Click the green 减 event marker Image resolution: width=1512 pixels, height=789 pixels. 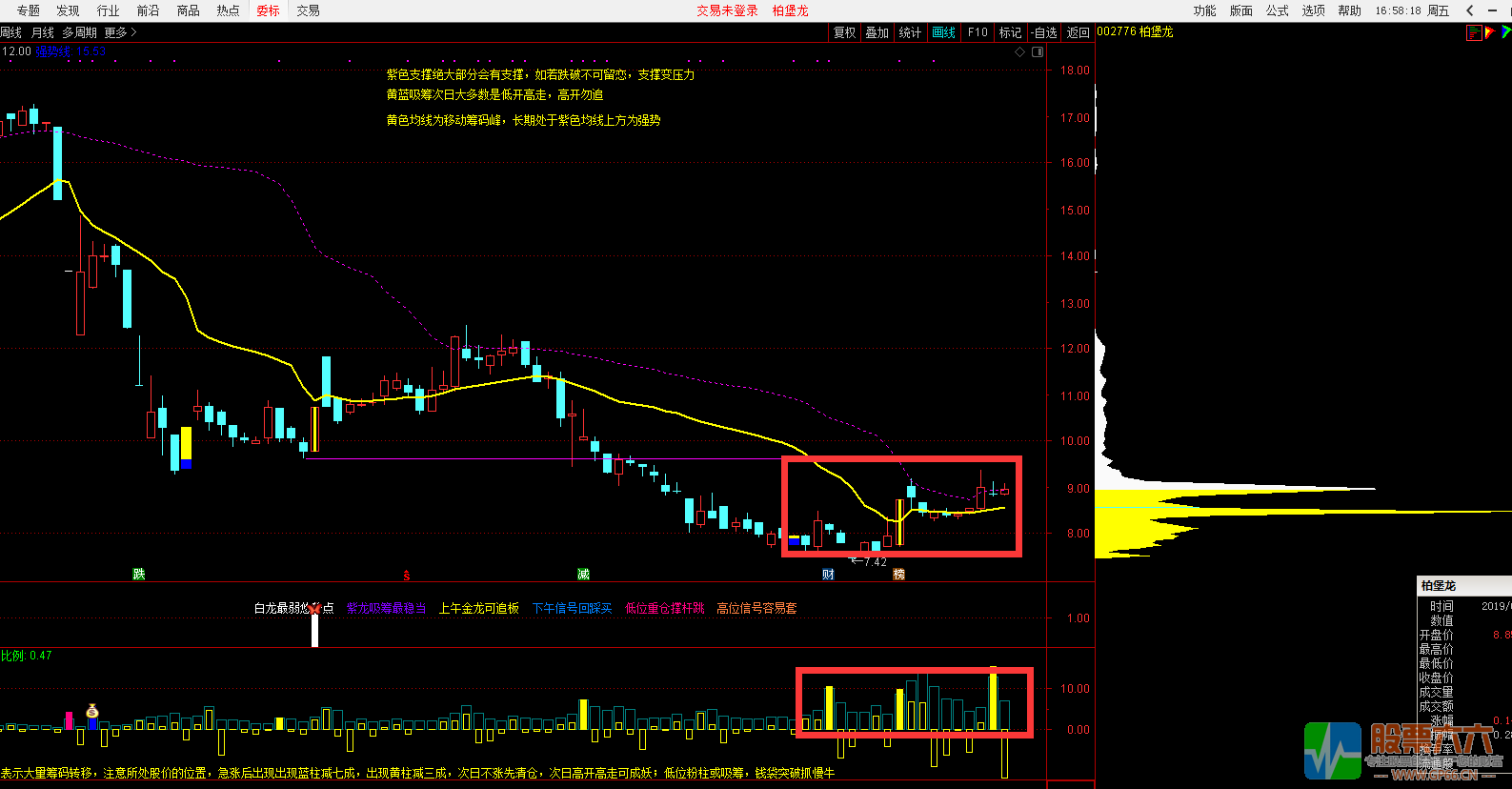coord(583,574)
